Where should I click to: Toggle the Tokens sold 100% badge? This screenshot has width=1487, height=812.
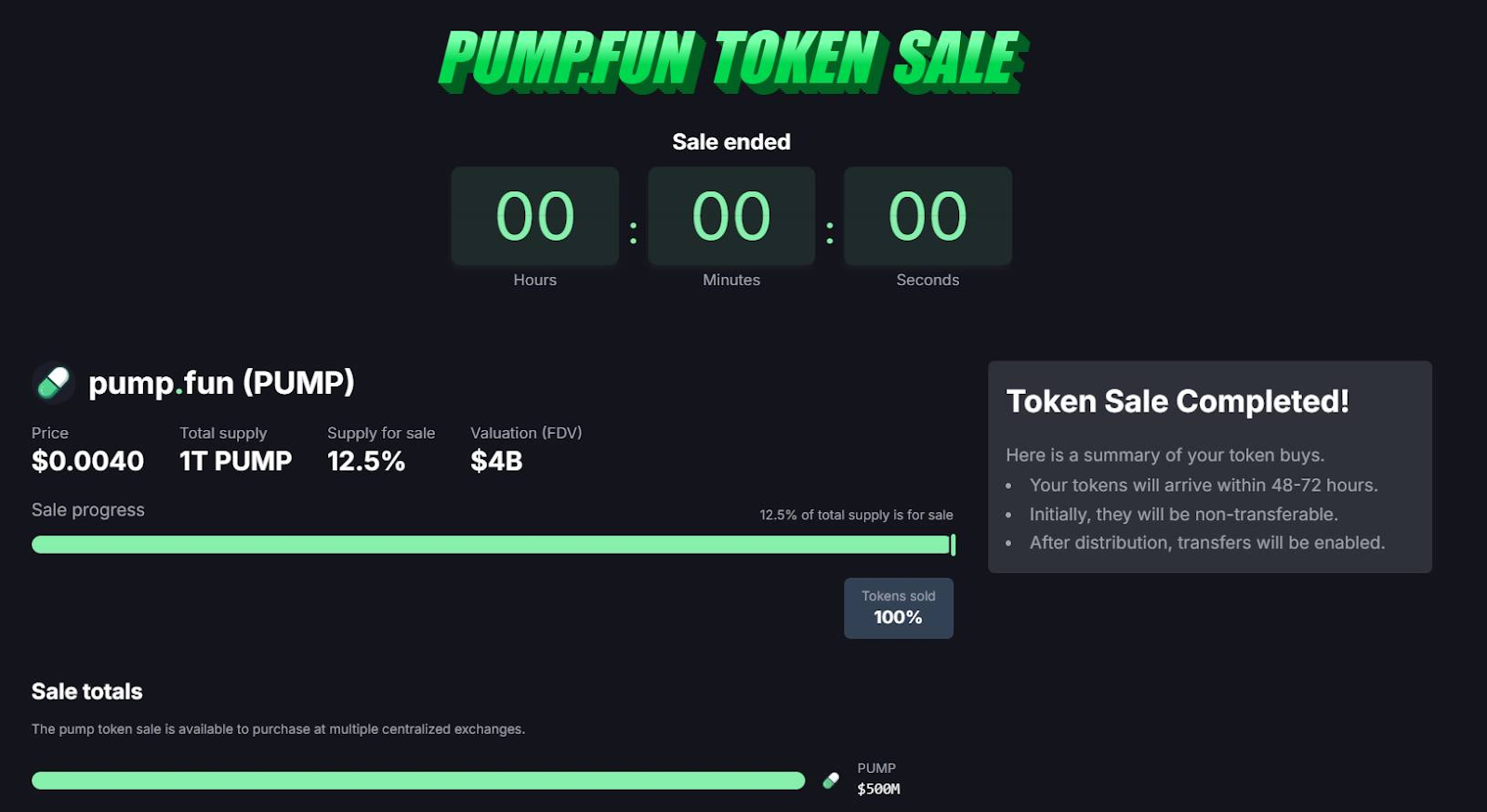[x=898, y=608]
